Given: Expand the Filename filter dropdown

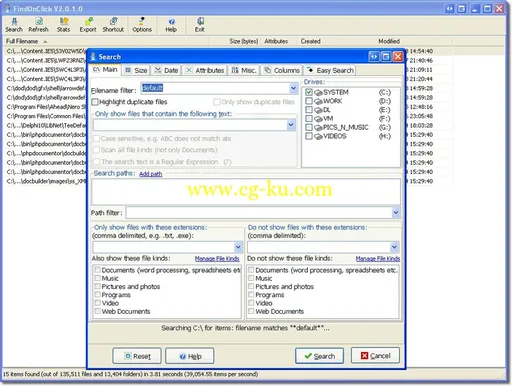Looking at the screenshot, I should click(293, 88).
